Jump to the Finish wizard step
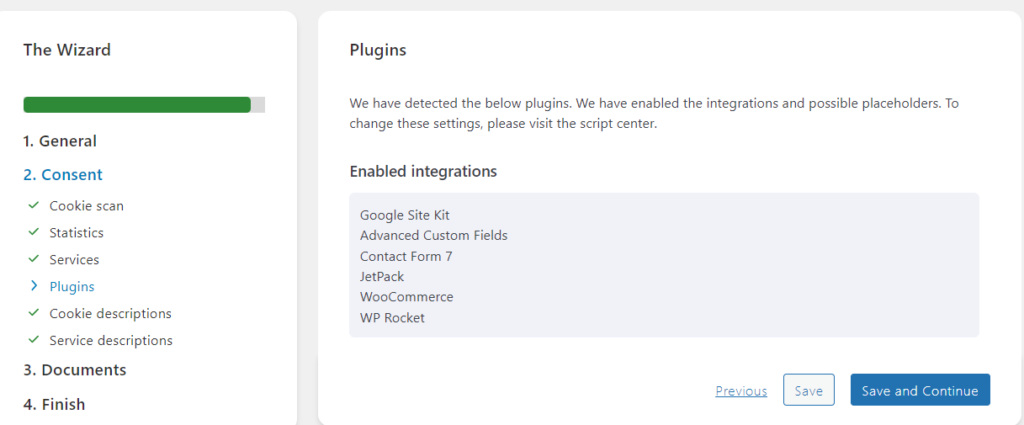This screenshot has height=425, width=1024. click(x=54, y=404)
